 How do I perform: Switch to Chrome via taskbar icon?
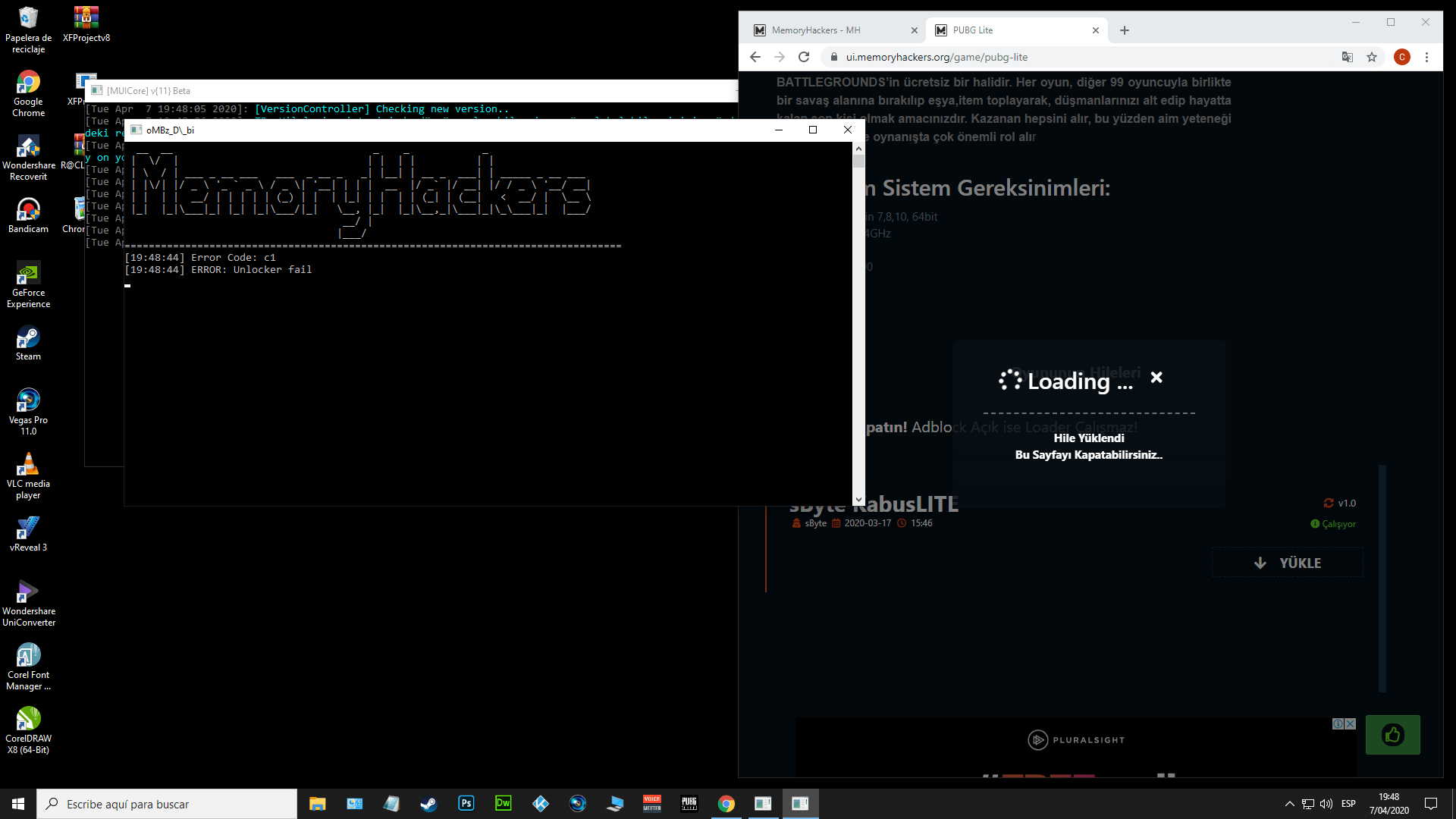[726, 804]
